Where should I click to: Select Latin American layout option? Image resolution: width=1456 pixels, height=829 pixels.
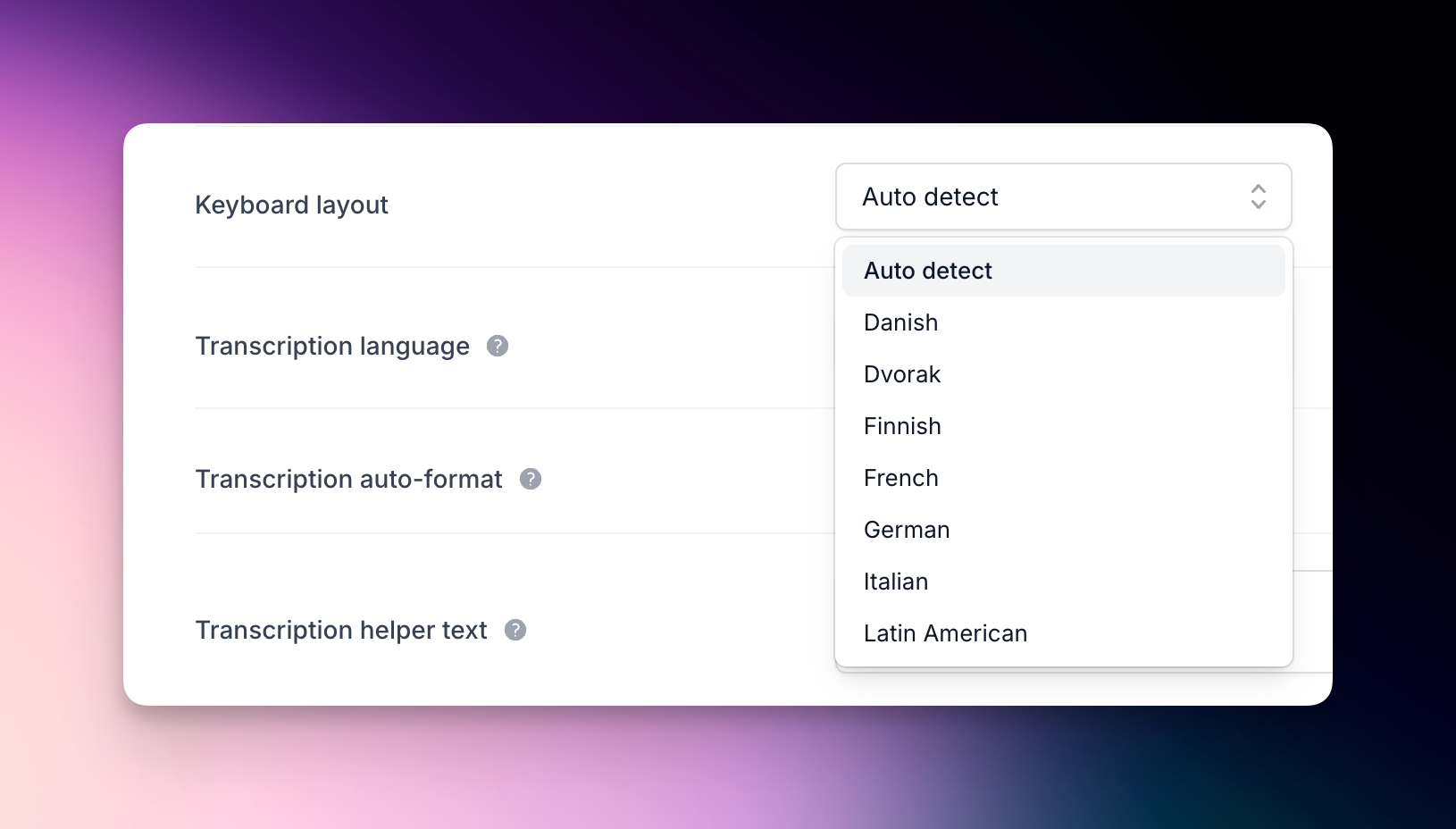point(1063,633)
